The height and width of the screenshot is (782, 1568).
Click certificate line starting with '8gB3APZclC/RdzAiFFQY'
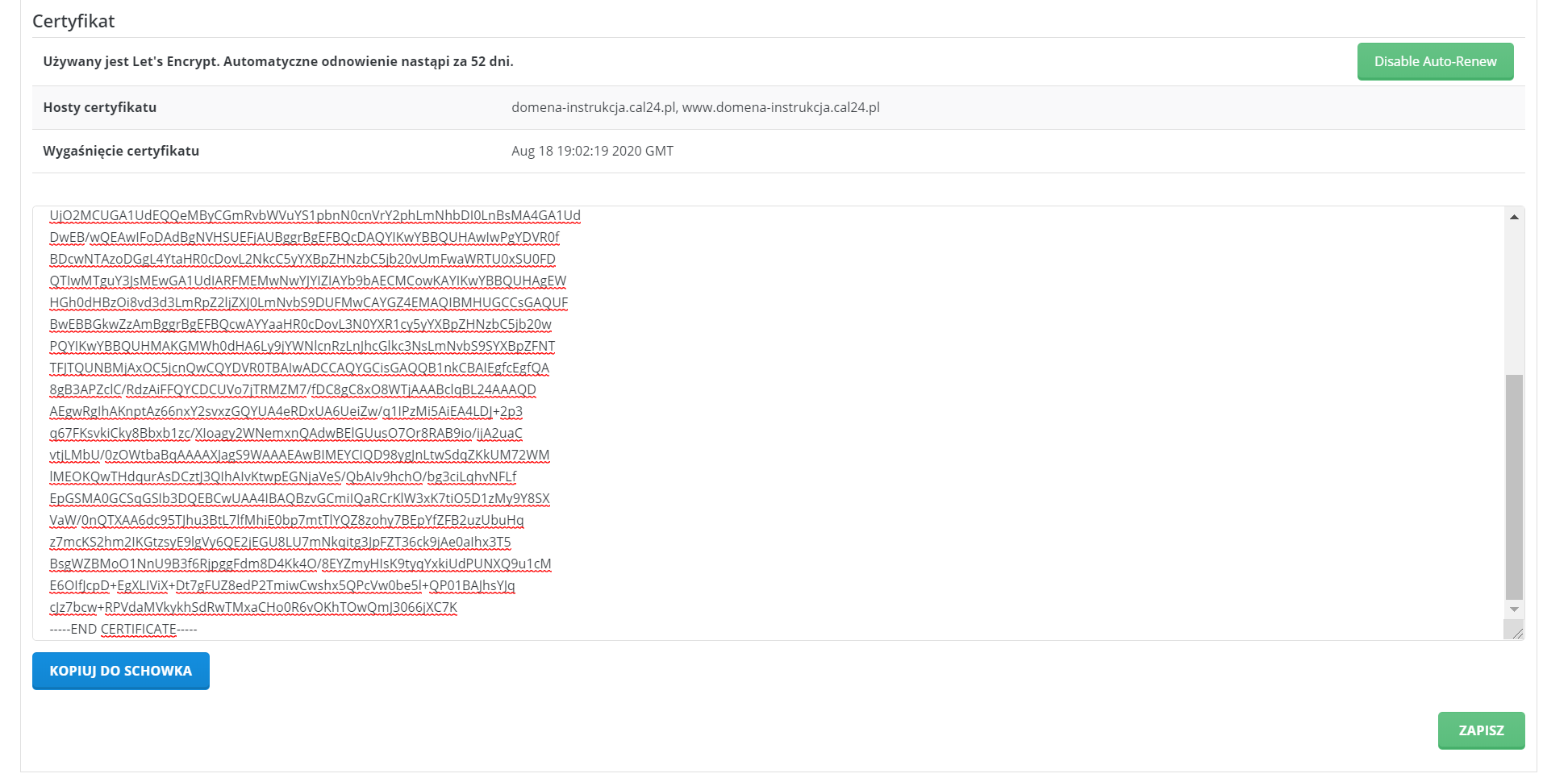click(293, 389)
